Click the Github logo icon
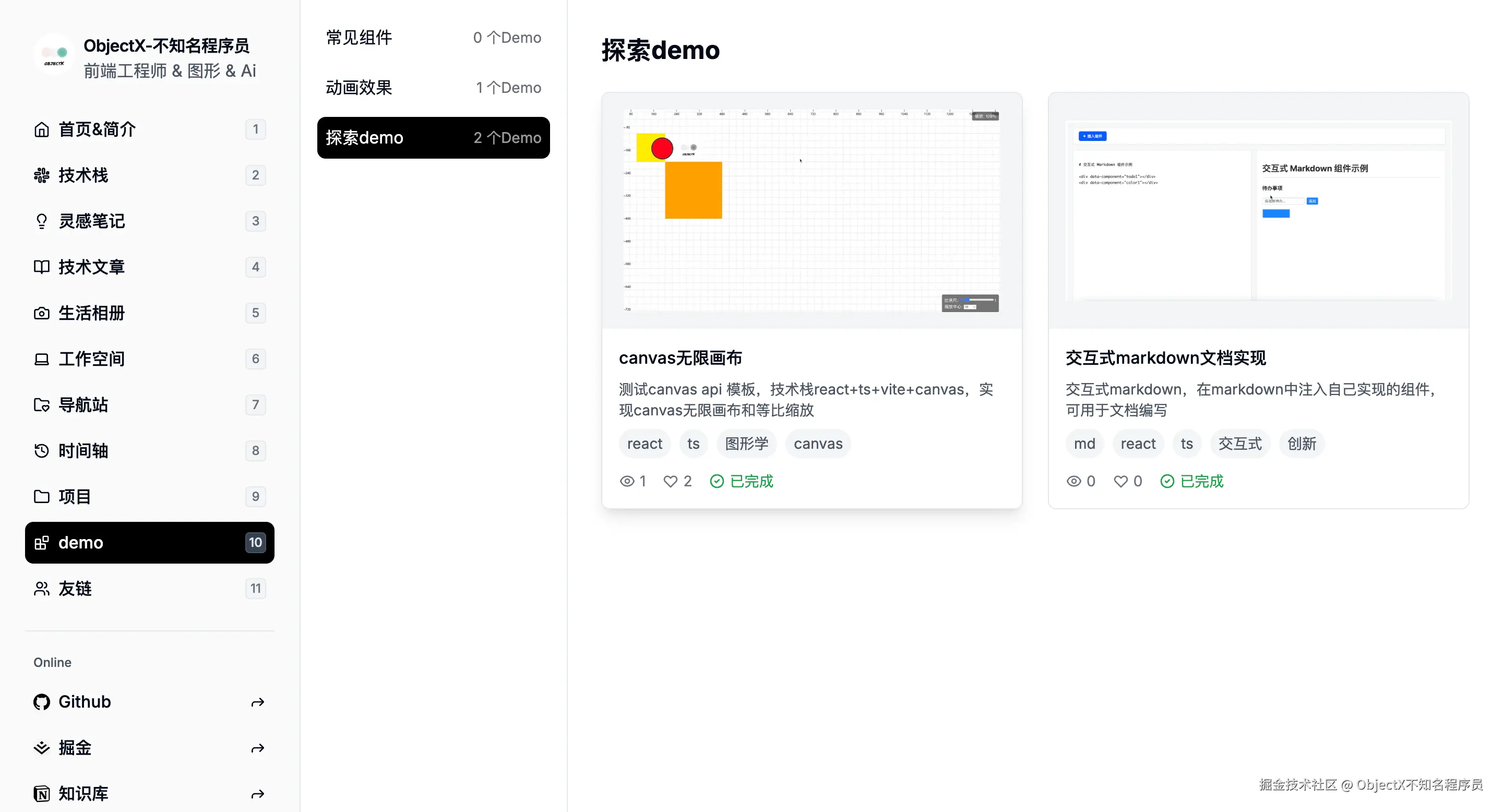The height and width of the screenshot is (812, 1503). [41, 702]
